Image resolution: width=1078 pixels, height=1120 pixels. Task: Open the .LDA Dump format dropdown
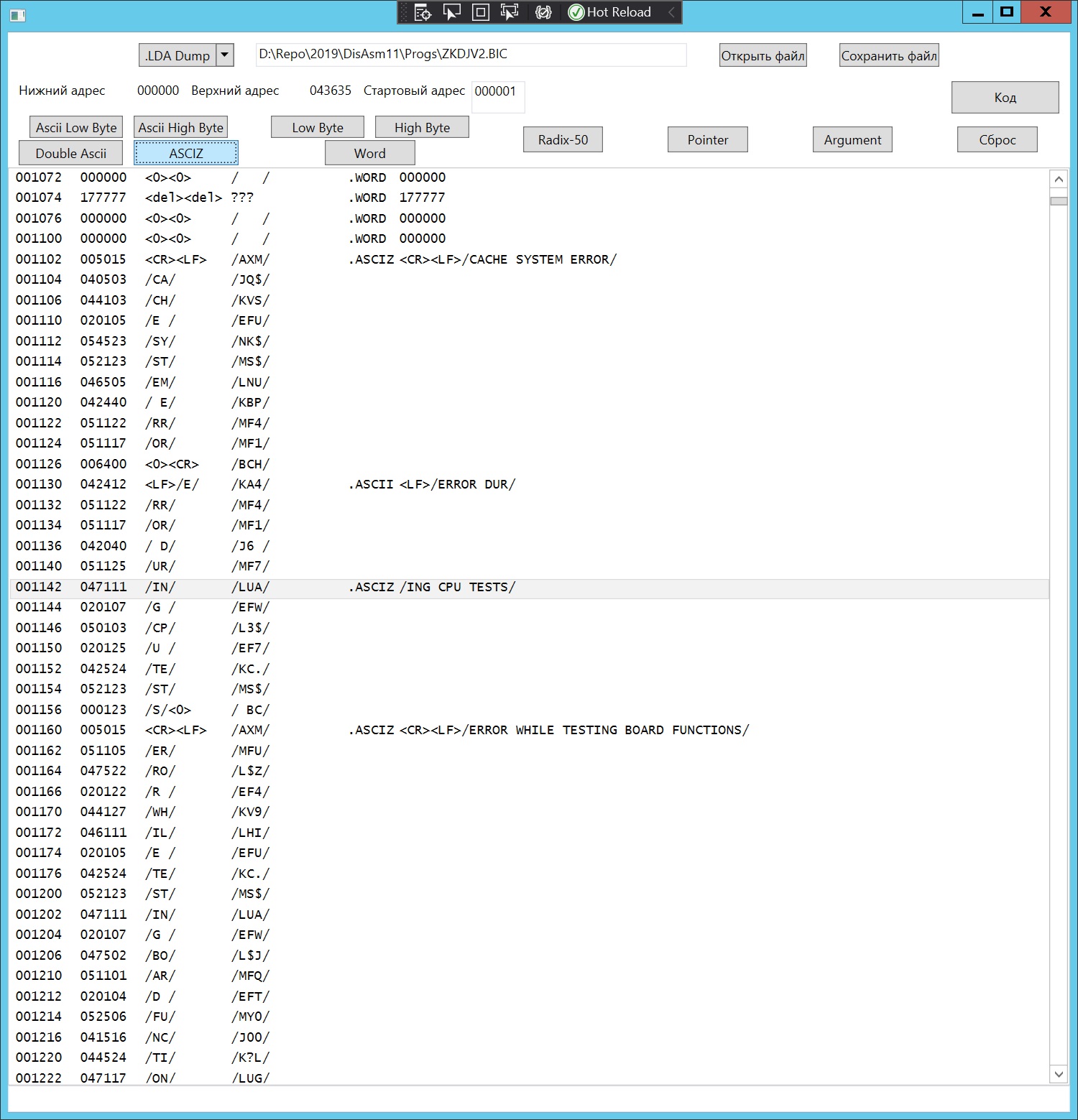pos(225,55)
